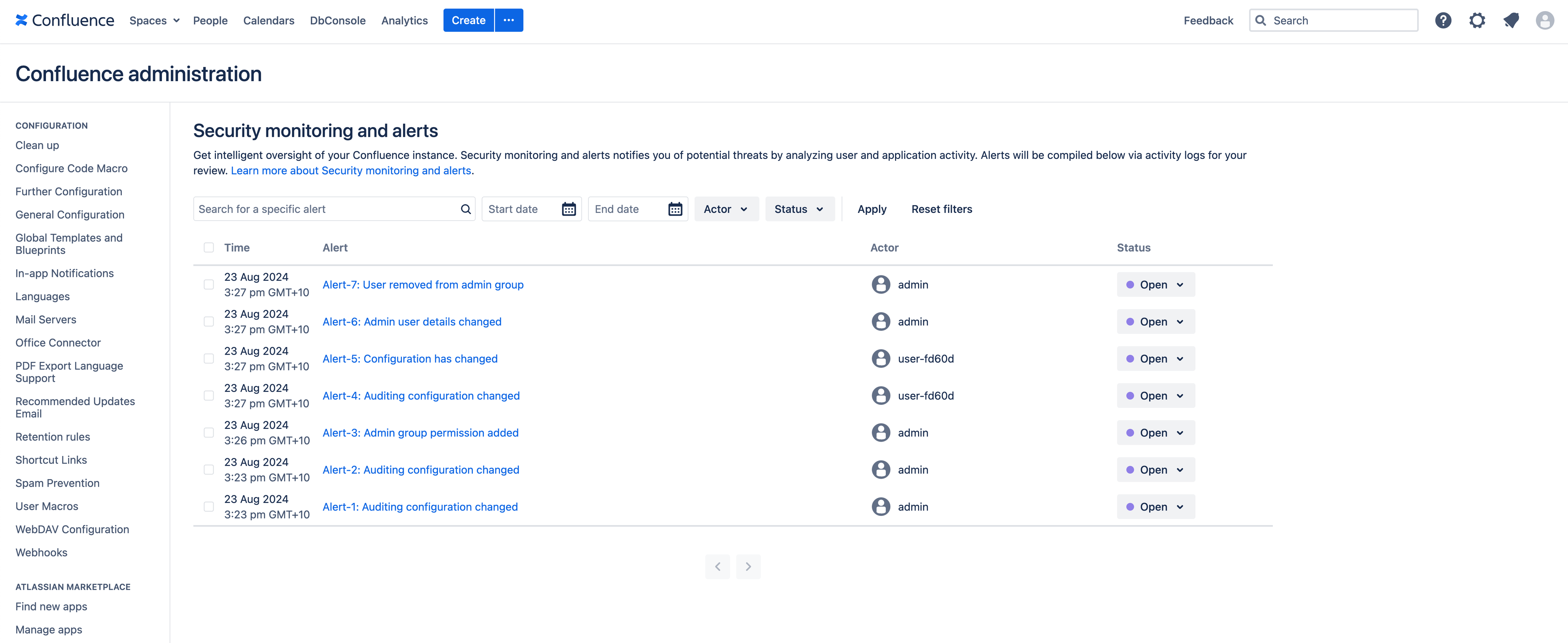Viewport: 1568px width, 643px height.
Task: Open the notifications icon
Action: pos(1511,20)
